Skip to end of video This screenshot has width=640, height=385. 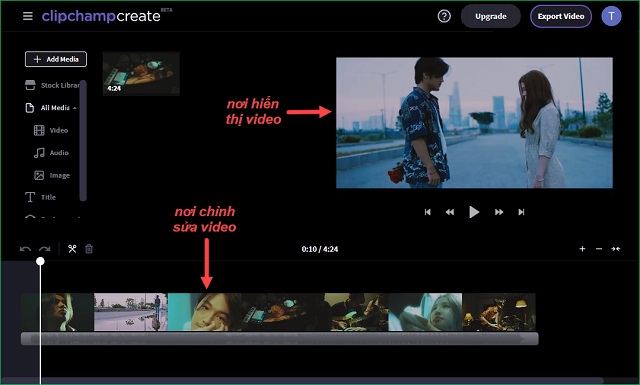tap(521, 212)
